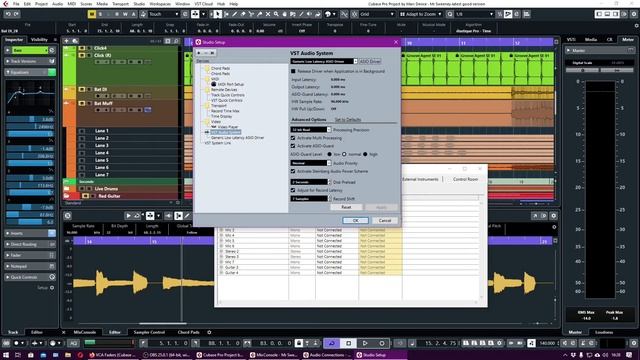Image resolution: width=640 pixels, height=360 pixels.
Task: Click the Record Shift samples field
Action: coord(309,199)
